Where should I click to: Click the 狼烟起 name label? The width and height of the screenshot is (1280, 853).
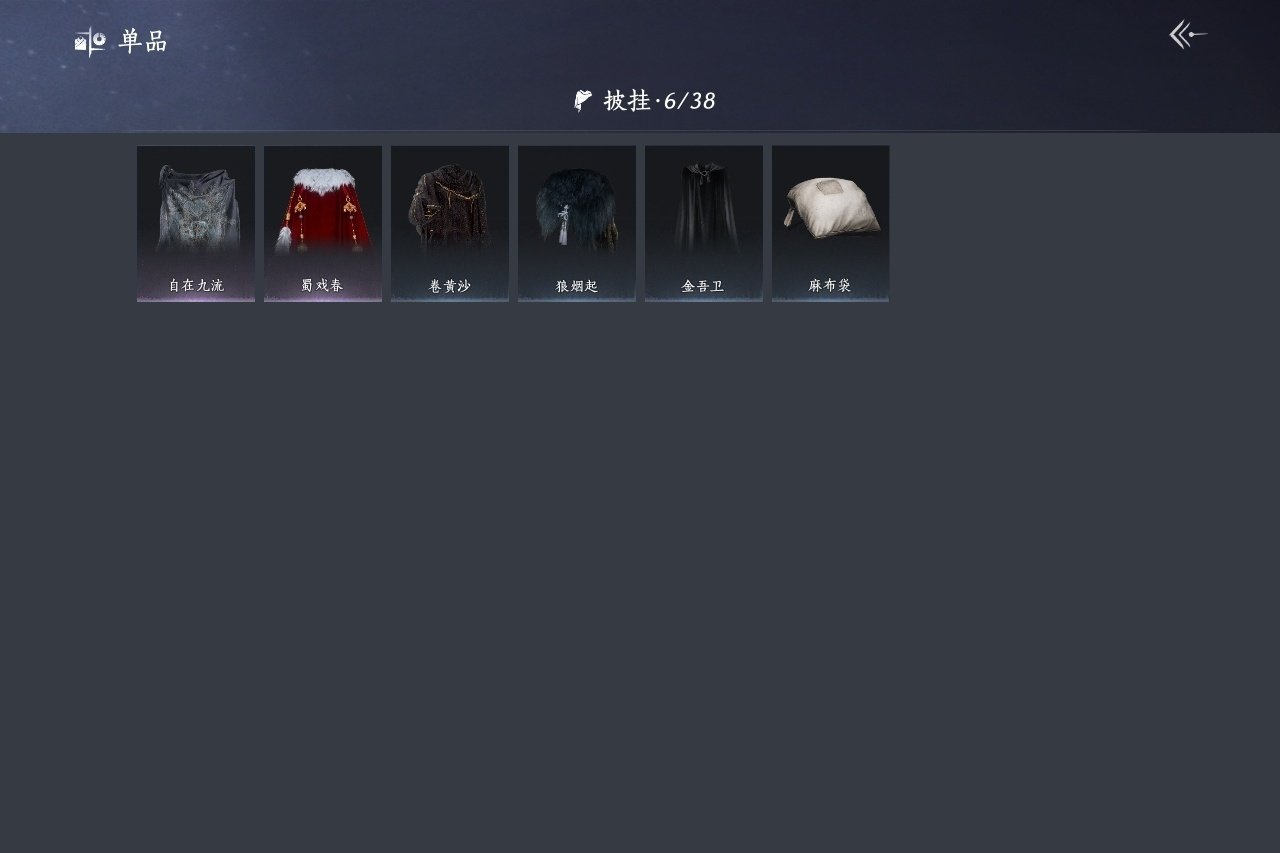577,286
